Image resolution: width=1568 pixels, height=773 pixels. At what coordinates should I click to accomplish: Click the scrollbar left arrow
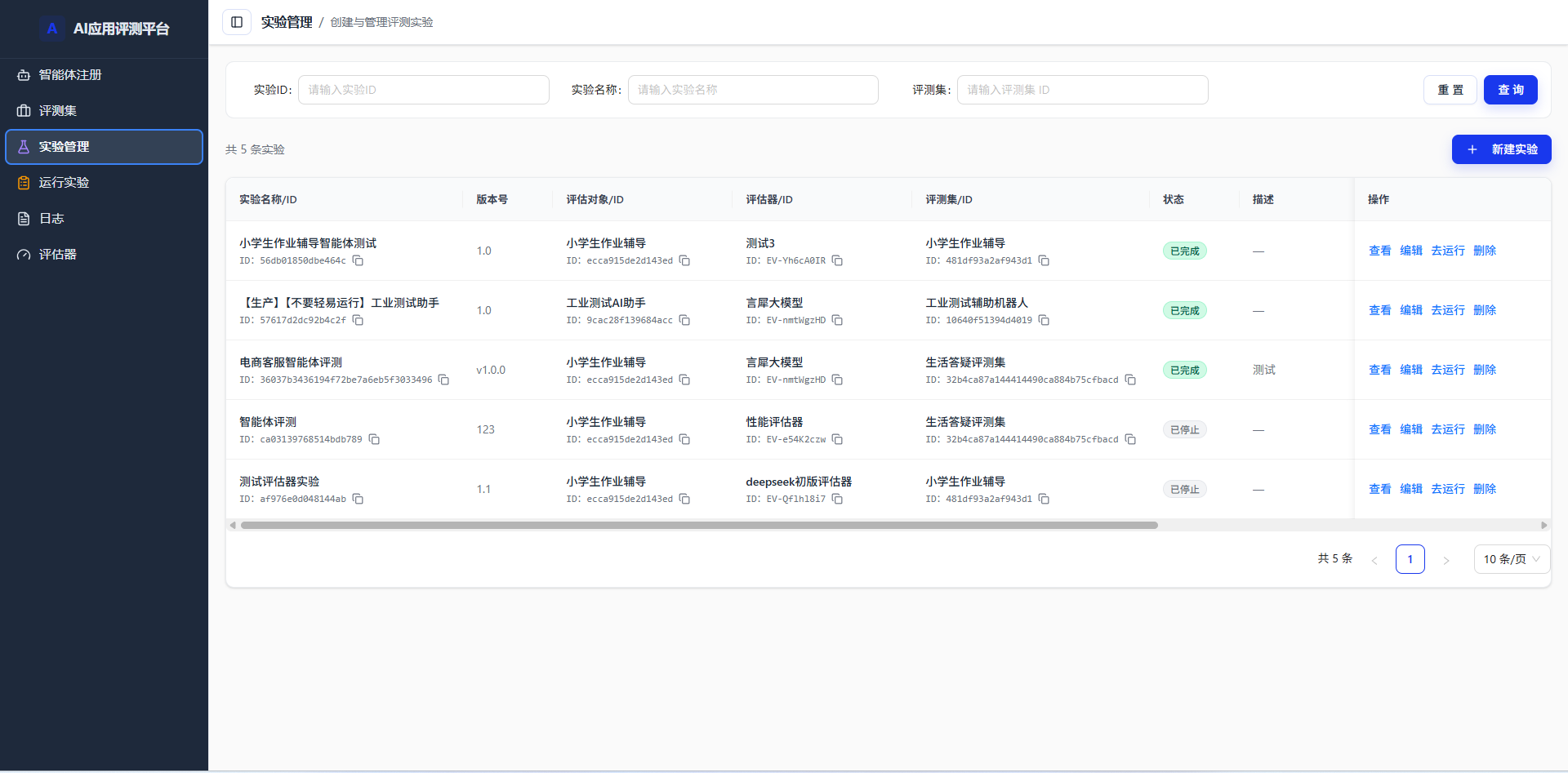coord(233,525)
